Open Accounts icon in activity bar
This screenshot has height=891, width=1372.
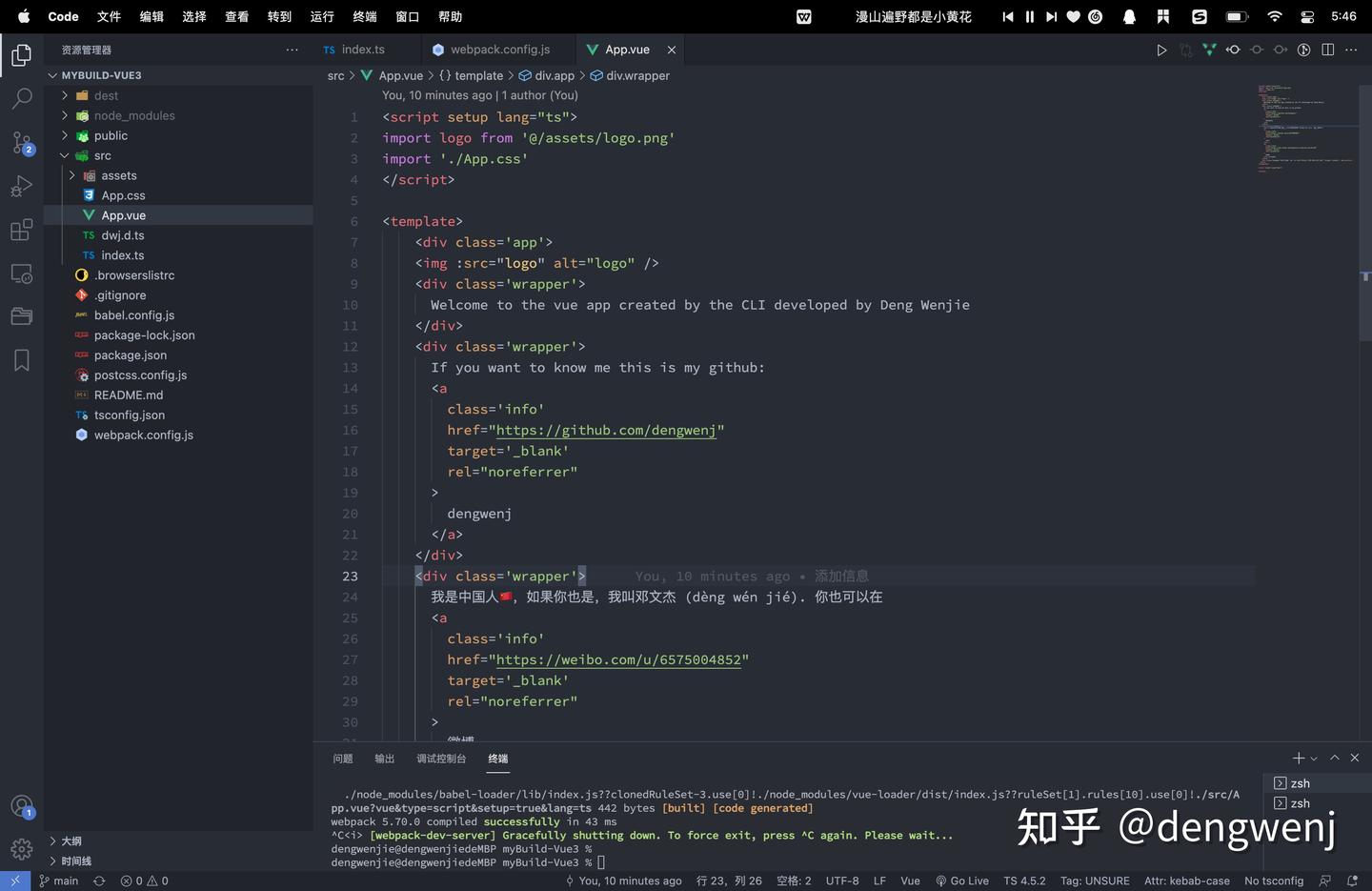[x=21, y=804]
